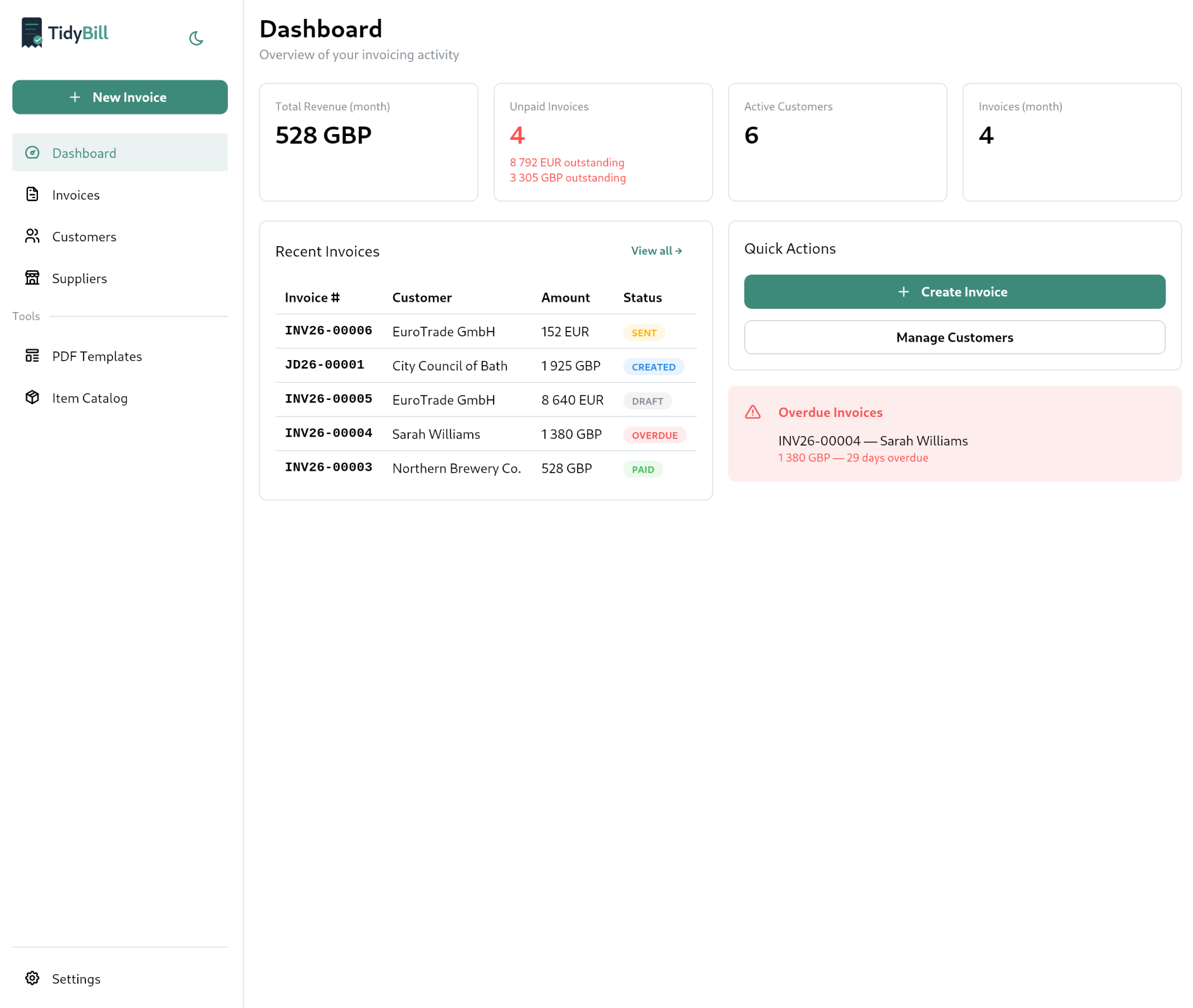Click the OVERDUE status badge for Sarah Williams
The image size is (1193, 1008).
[x=654, y=435]
